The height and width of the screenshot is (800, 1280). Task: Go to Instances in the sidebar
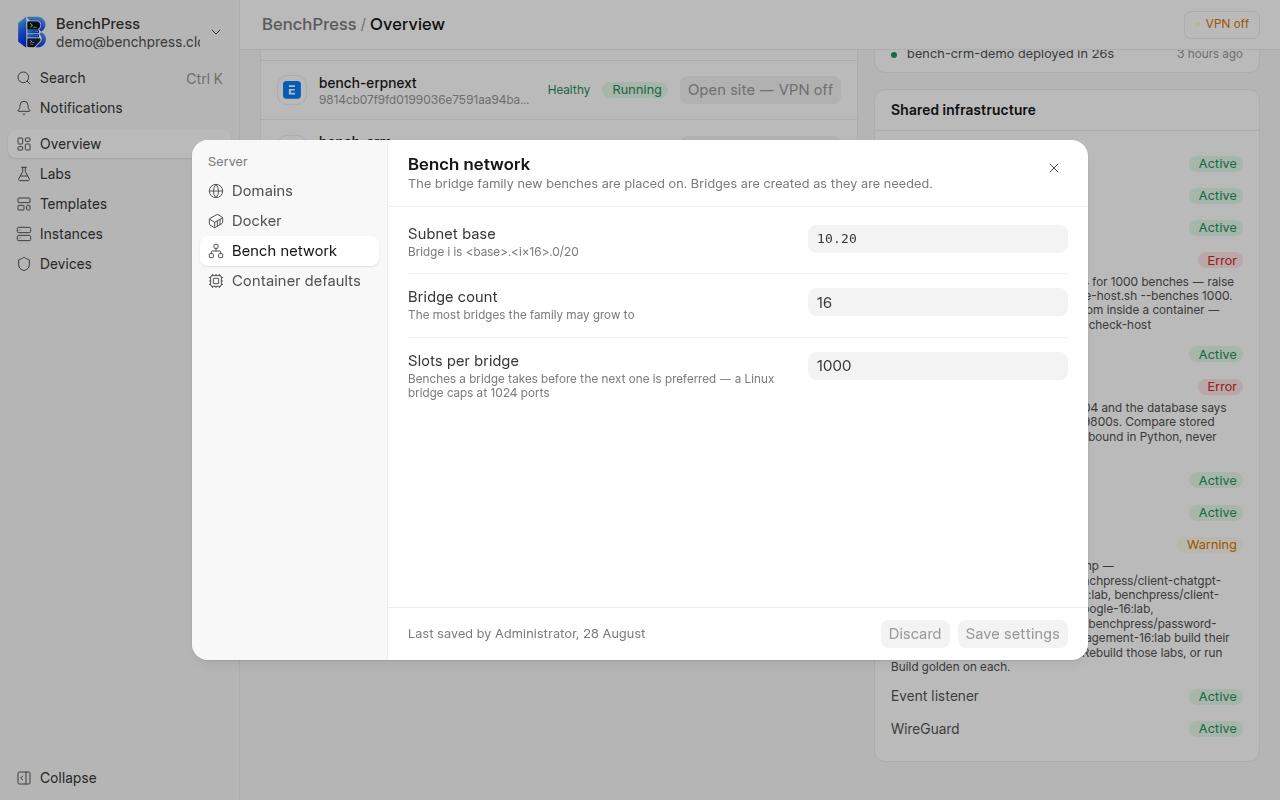pos(119,234)
